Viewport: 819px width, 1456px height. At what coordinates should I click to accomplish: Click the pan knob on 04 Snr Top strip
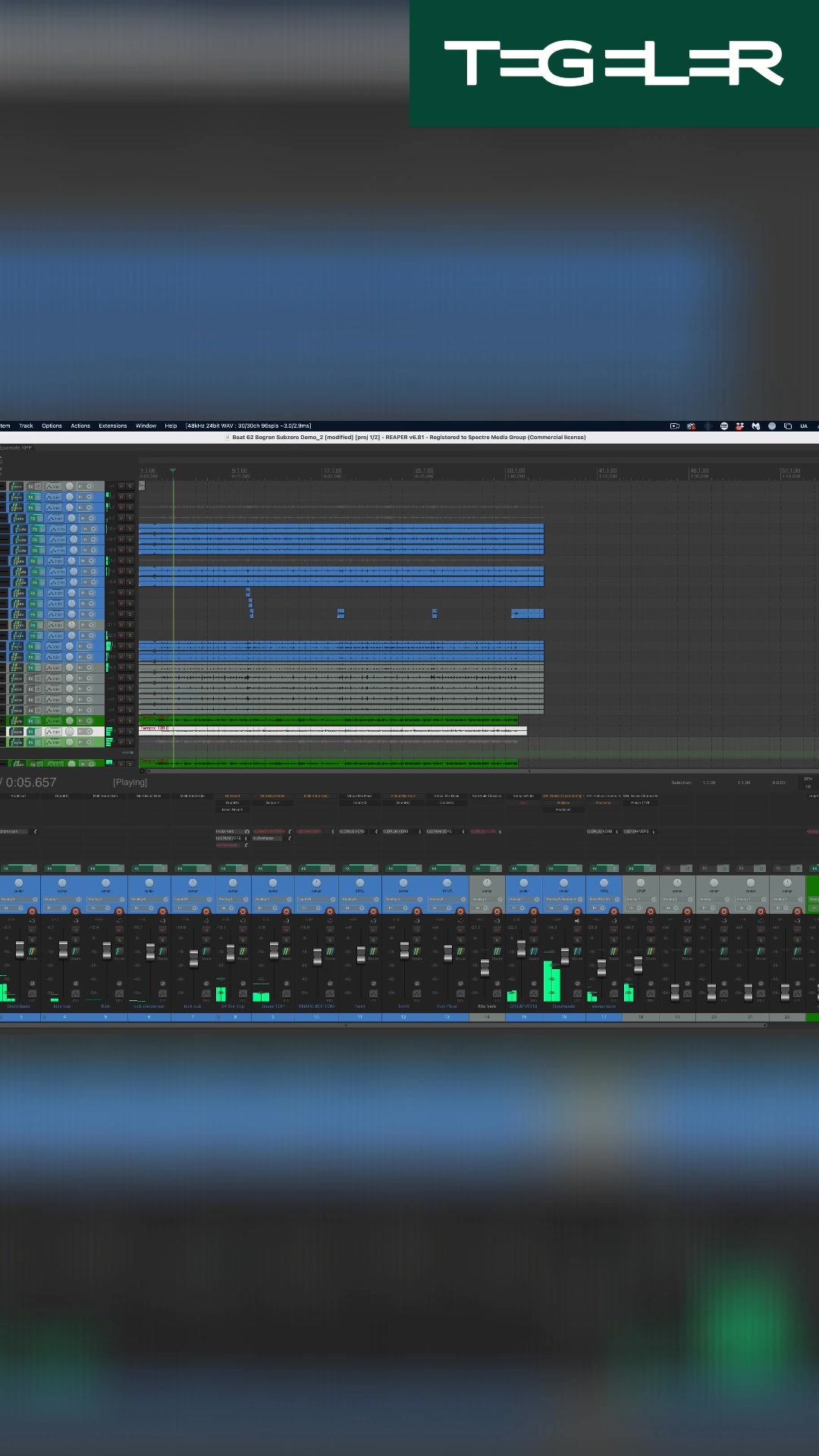pos(233,883)
